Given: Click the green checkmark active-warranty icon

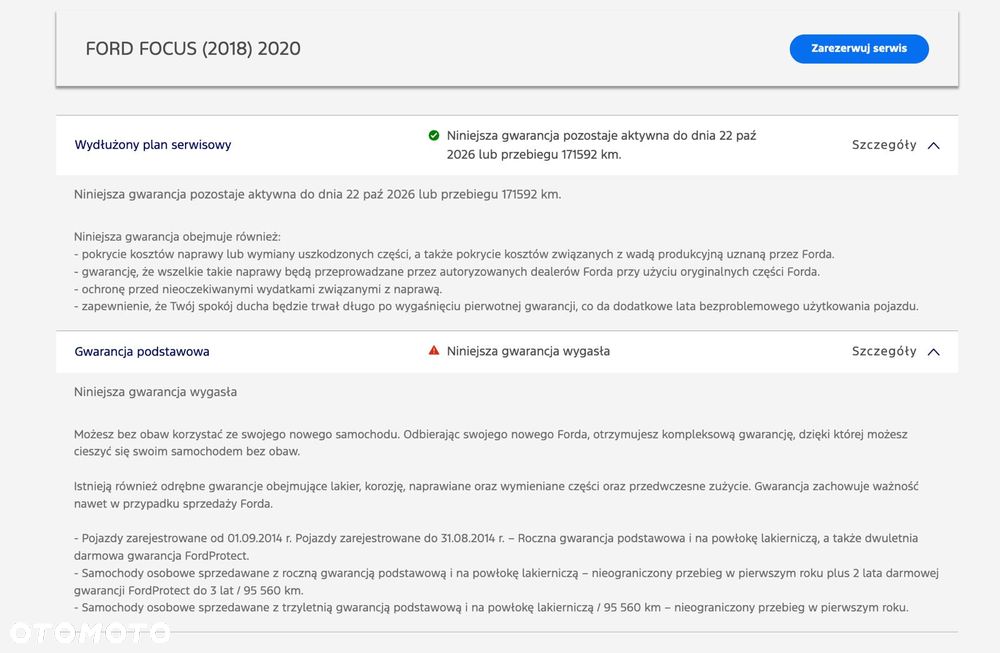Looking at the screenshot, I should (434, 135).
